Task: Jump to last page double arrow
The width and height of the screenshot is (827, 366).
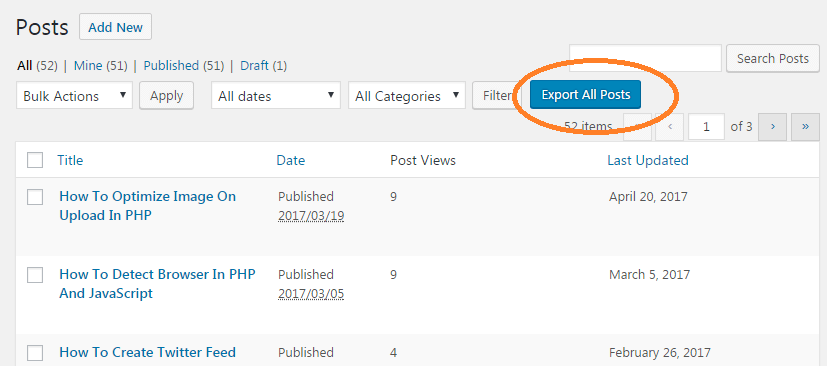Action: (805, 127)
